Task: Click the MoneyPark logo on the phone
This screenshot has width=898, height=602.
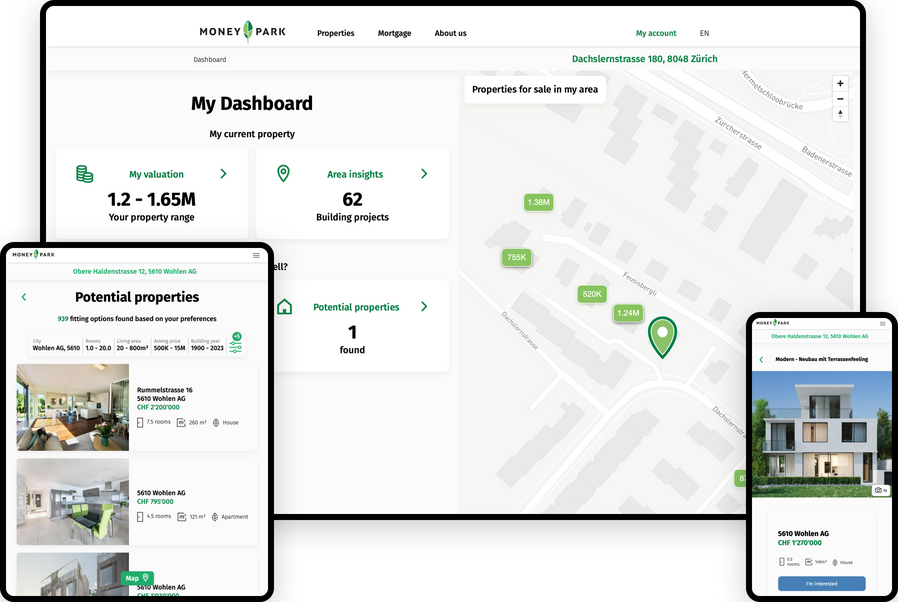Action: pyautogui.click(x=773, y=323)
